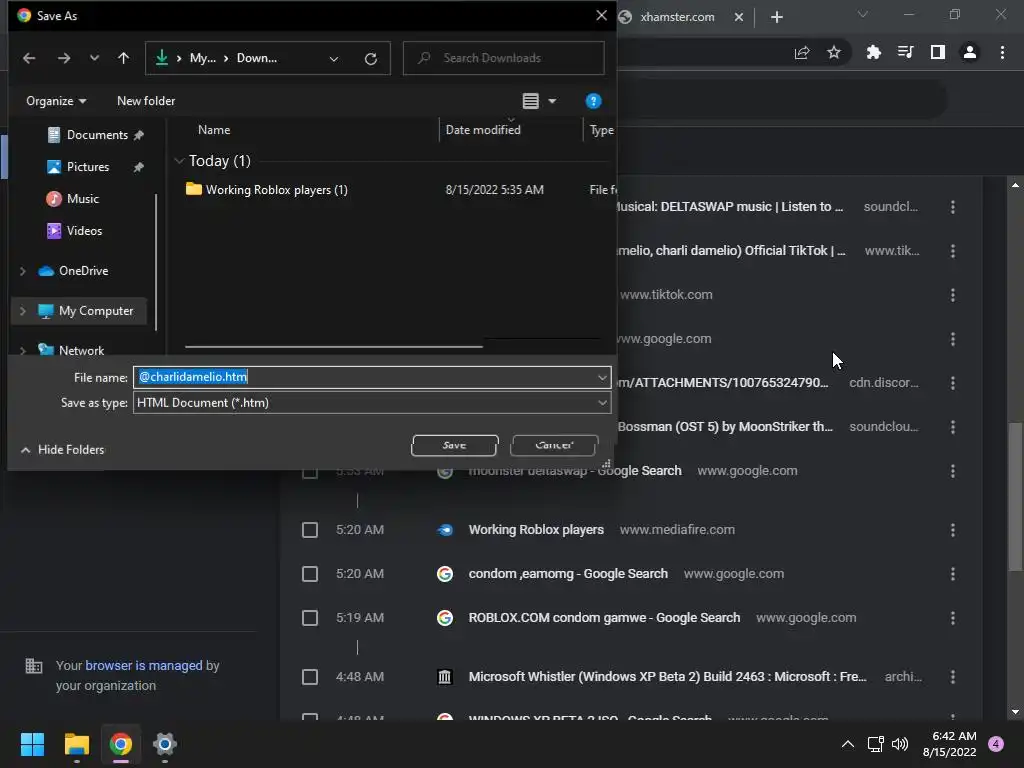Open File name history dropdown
The image size is (1024, 768).
(x=601, y=377)
